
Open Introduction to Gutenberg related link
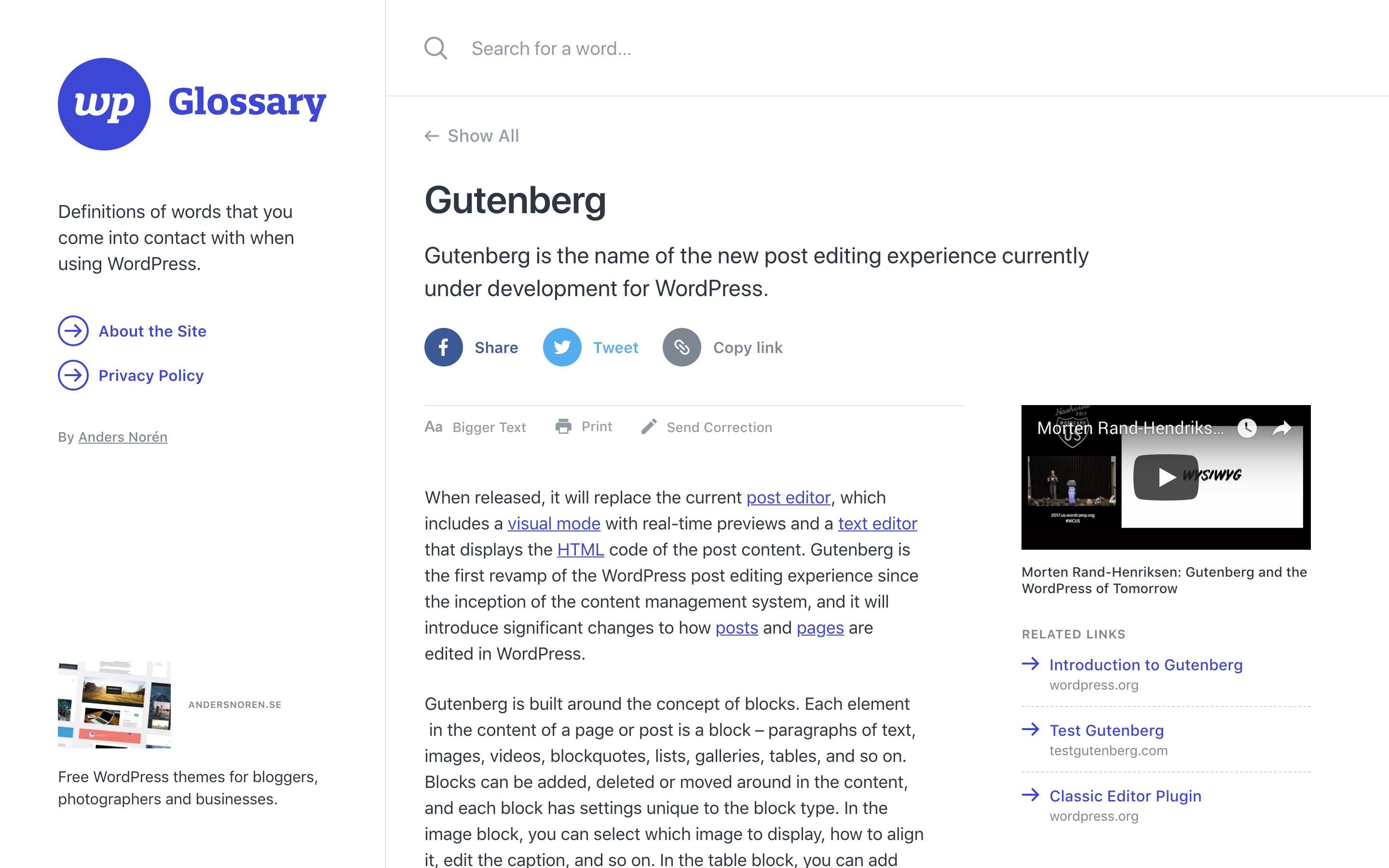1145,665
